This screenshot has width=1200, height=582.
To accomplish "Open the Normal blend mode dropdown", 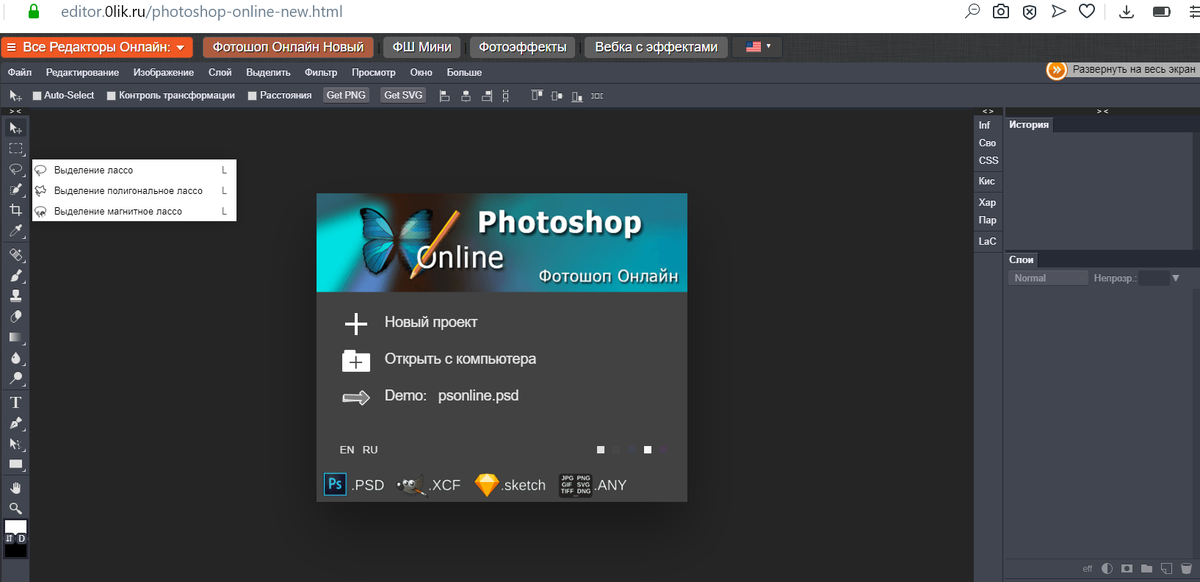I will pyautogui.click(x=1047, y=277).
